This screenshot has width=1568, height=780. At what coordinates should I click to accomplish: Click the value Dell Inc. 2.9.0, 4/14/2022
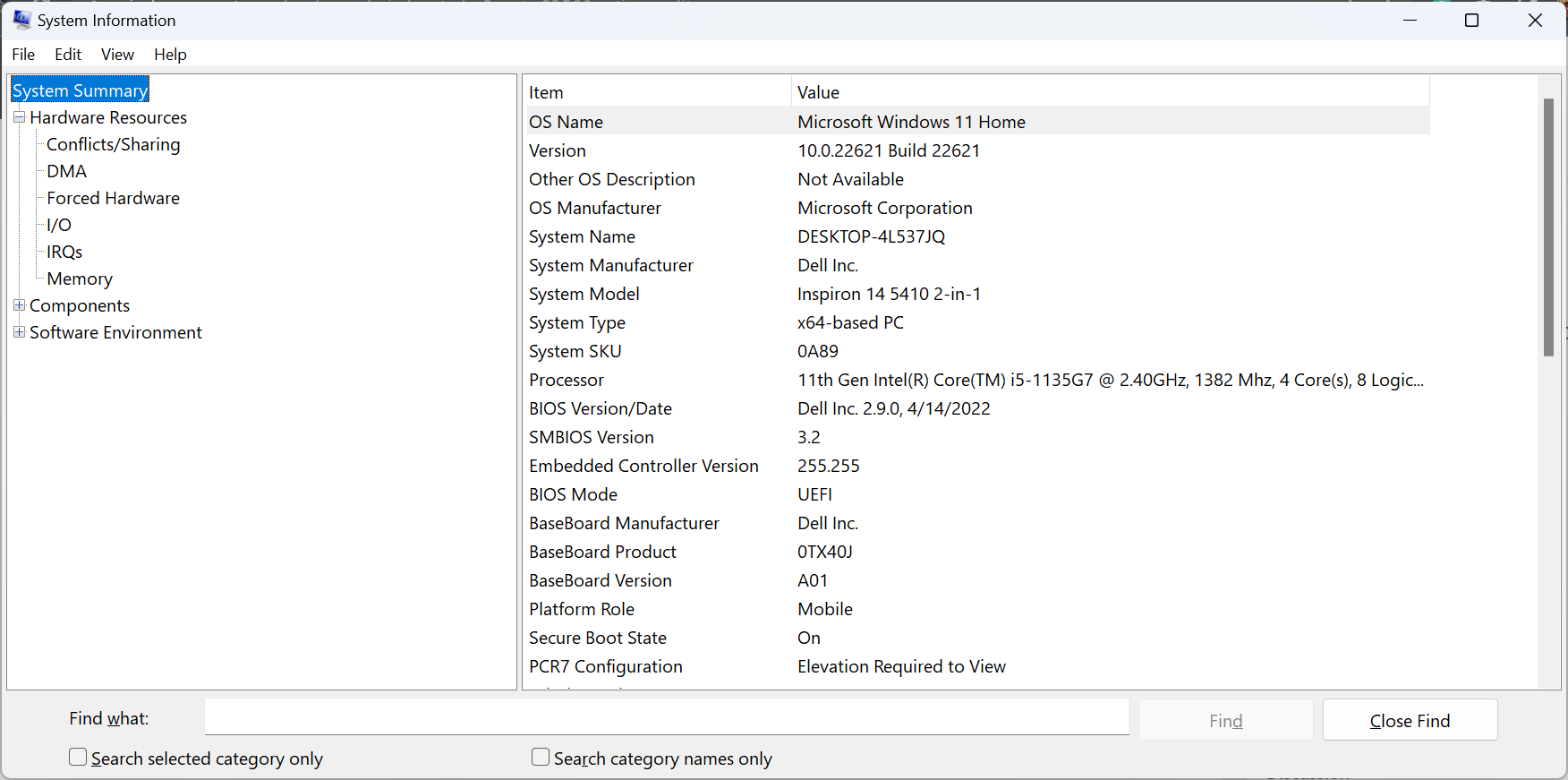coord(894,408)
